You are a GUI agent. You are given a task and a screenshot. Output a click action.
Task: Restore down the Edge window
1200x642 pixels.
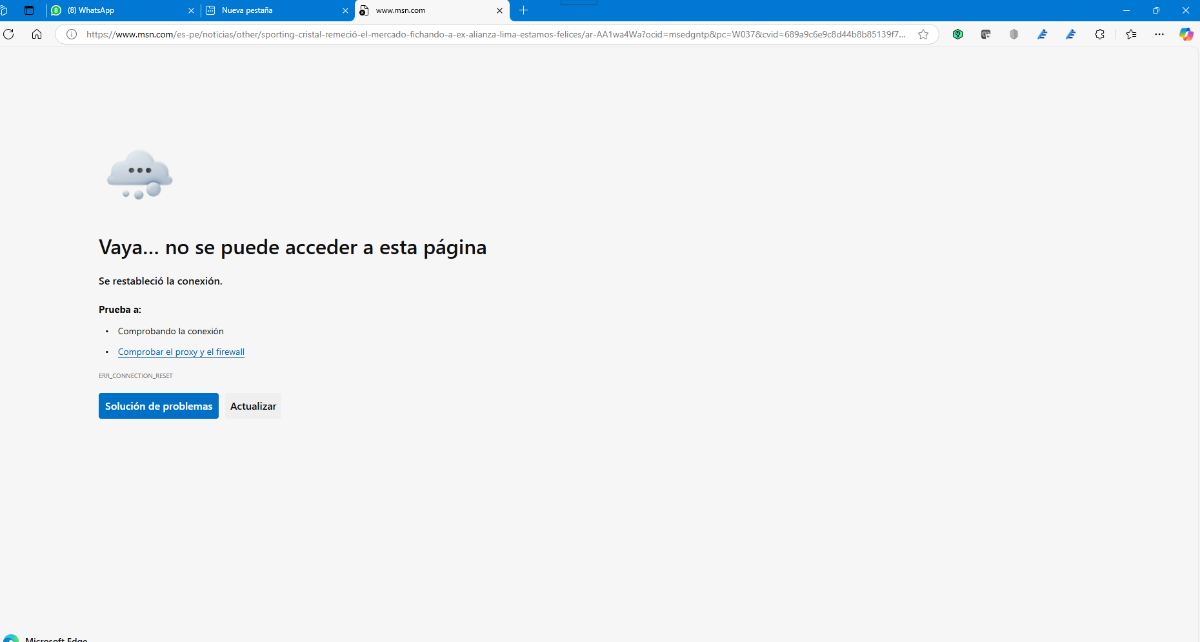pyautogui.click(x=1156, y=10)
